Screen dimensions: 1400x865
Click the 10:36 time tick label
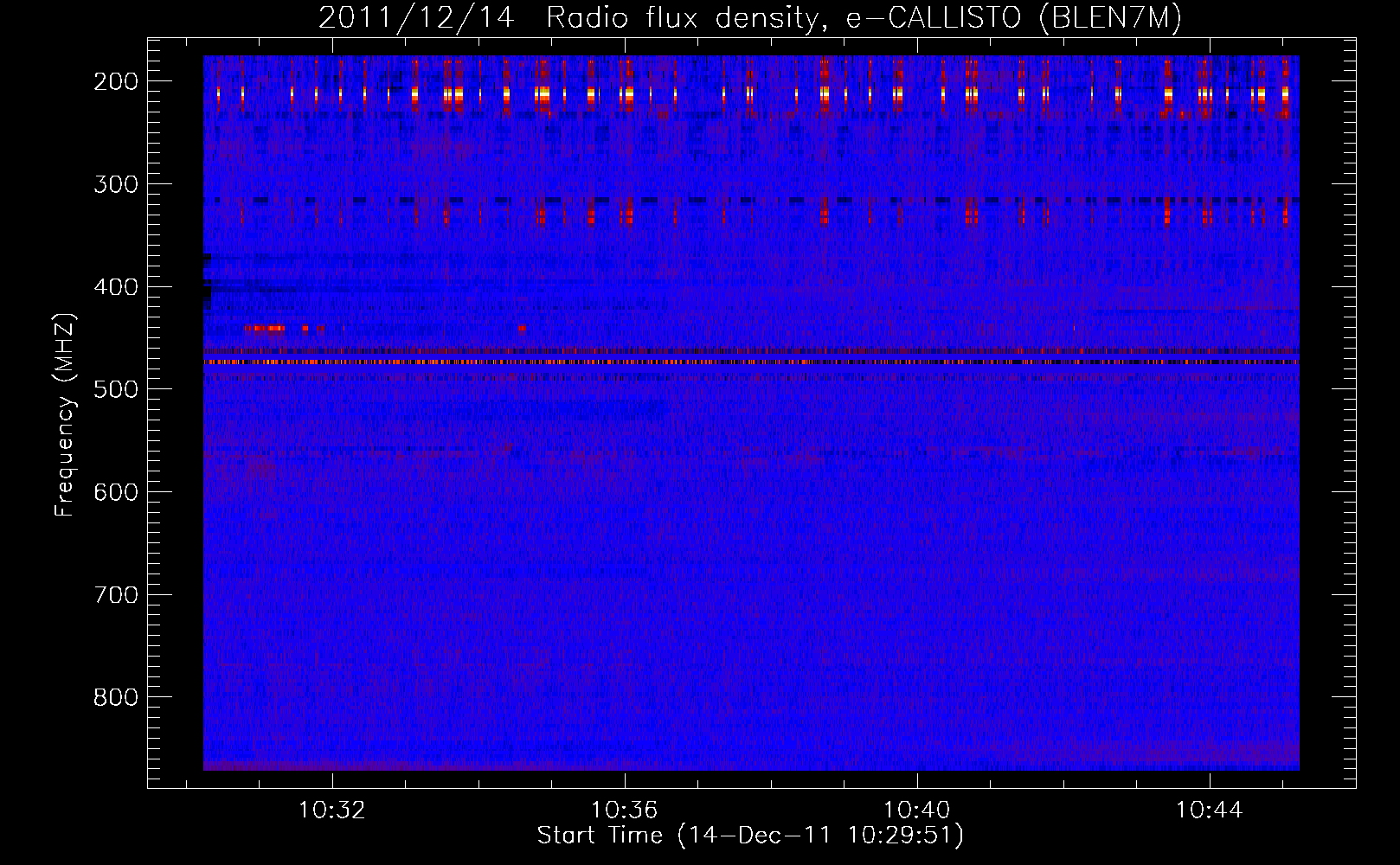pyautogui.click(x=624, y=811)
